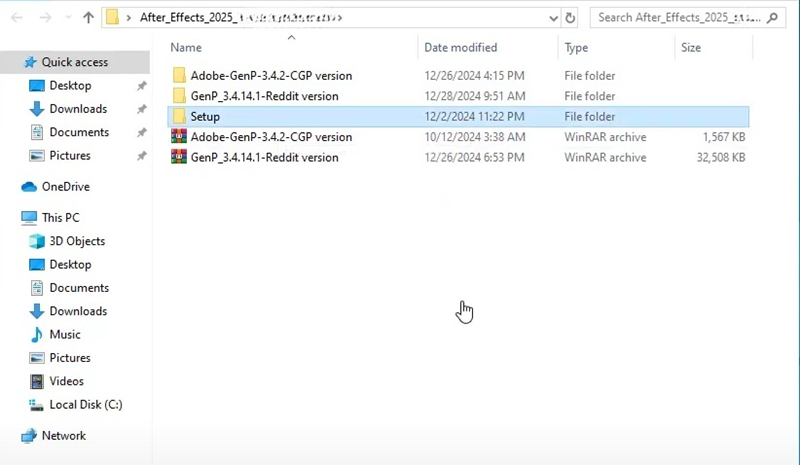Open OneDrive in the navigation pane
This screenshot has height=465, width=800.
coord(65,187)
